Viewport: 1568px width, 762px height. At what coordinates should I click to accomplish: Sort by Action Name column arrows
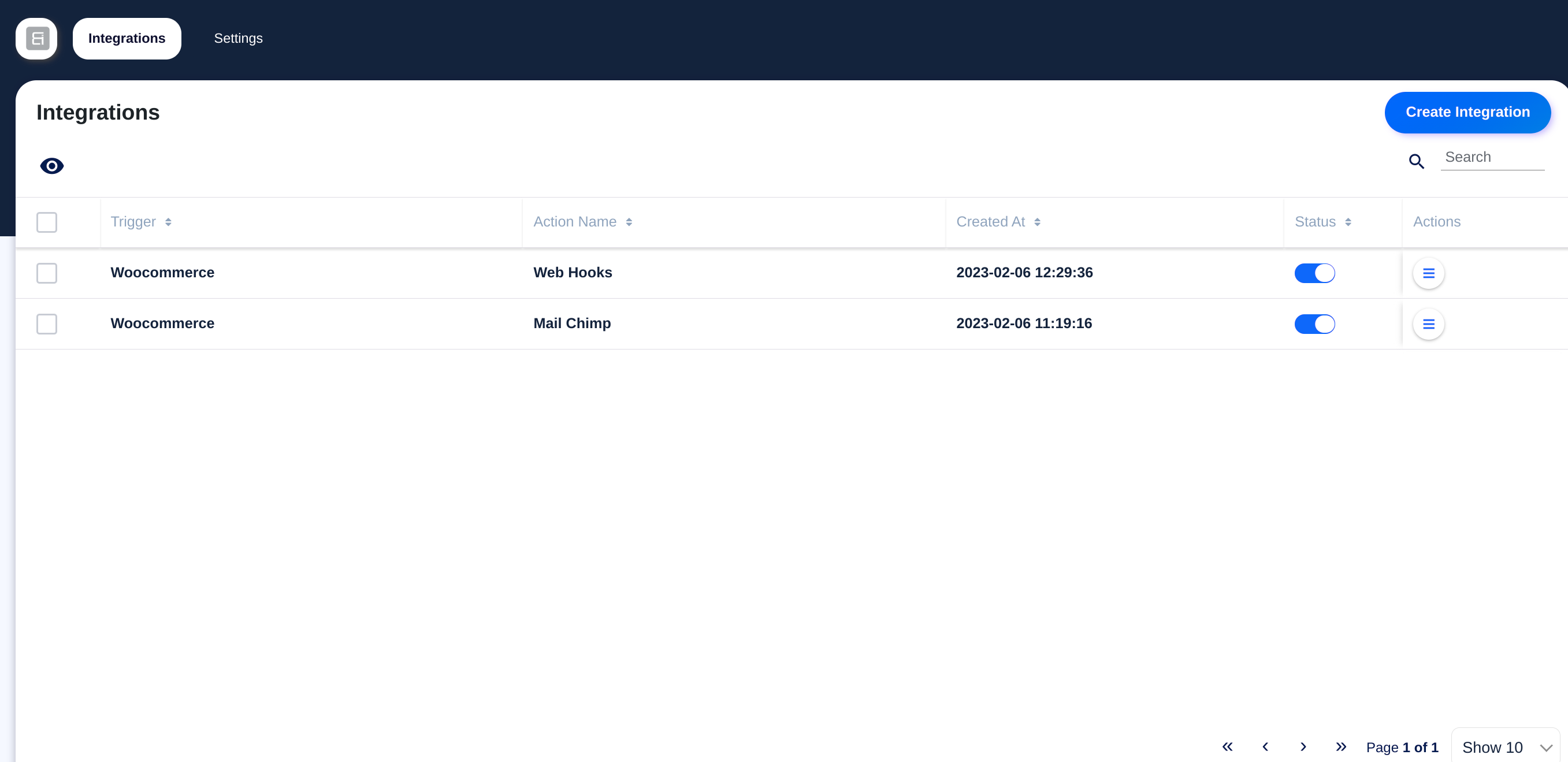(x=629, y=222)
